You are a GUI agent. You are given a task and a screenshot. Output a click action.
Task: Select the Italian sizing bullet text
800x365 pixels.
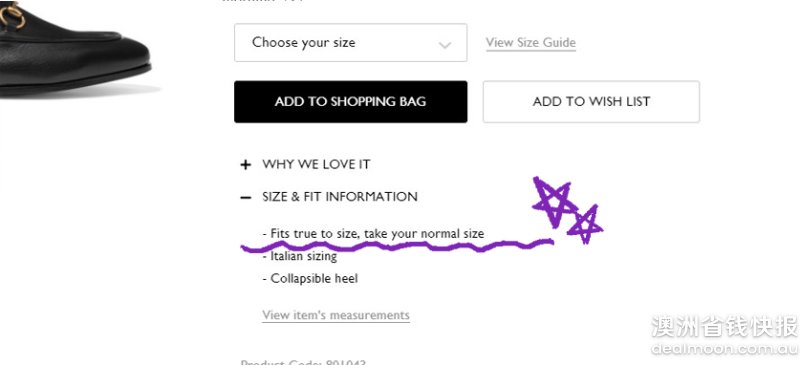coord(299,256)
